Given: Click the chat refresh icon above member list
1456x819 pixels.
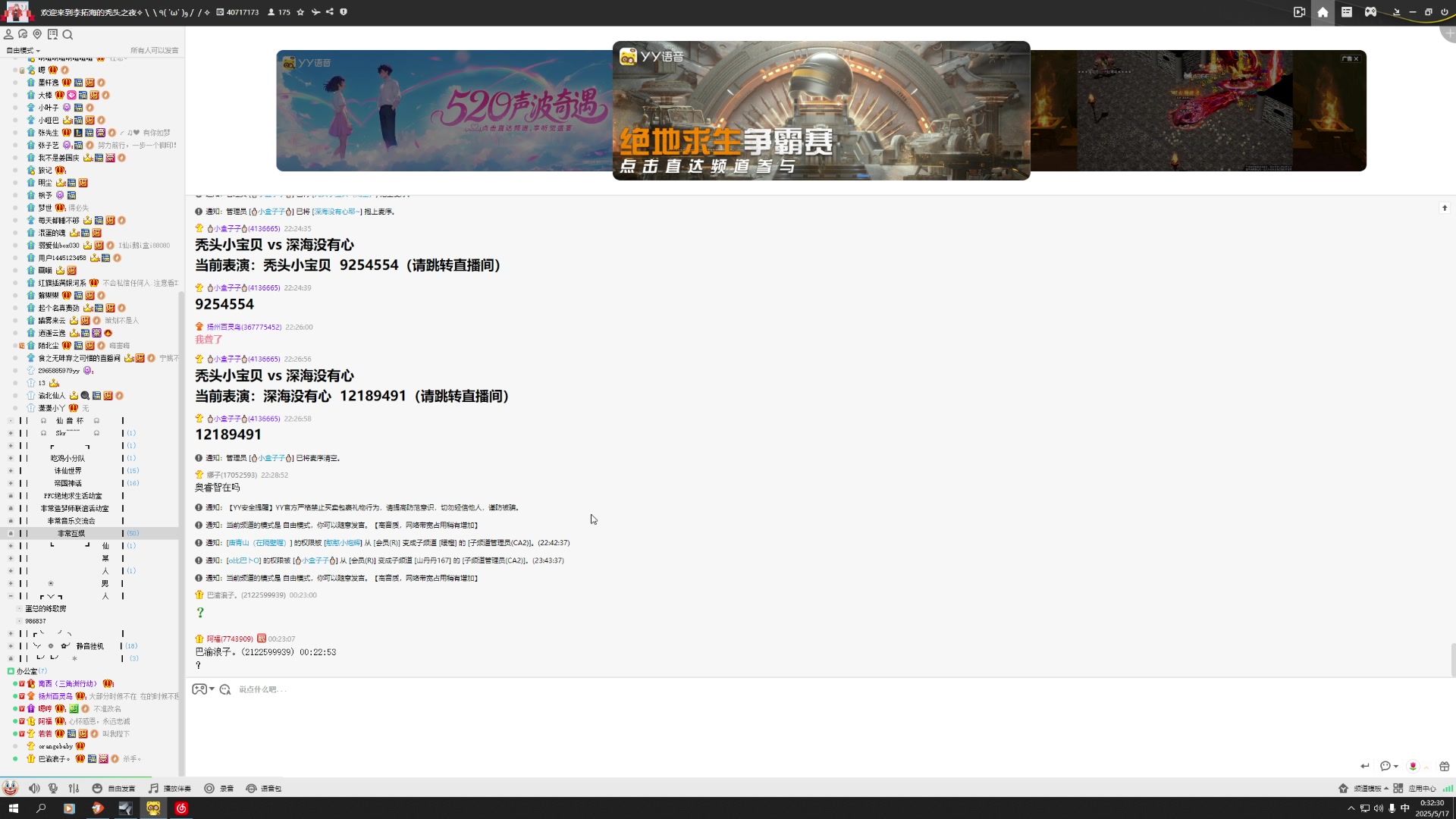Looking at the screenshot, I should pyautogui.click(x=23, y=34).
